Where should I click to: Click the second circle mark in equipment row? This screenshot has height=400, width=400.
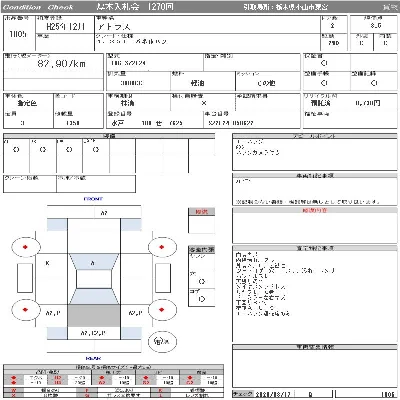(43, 150)
